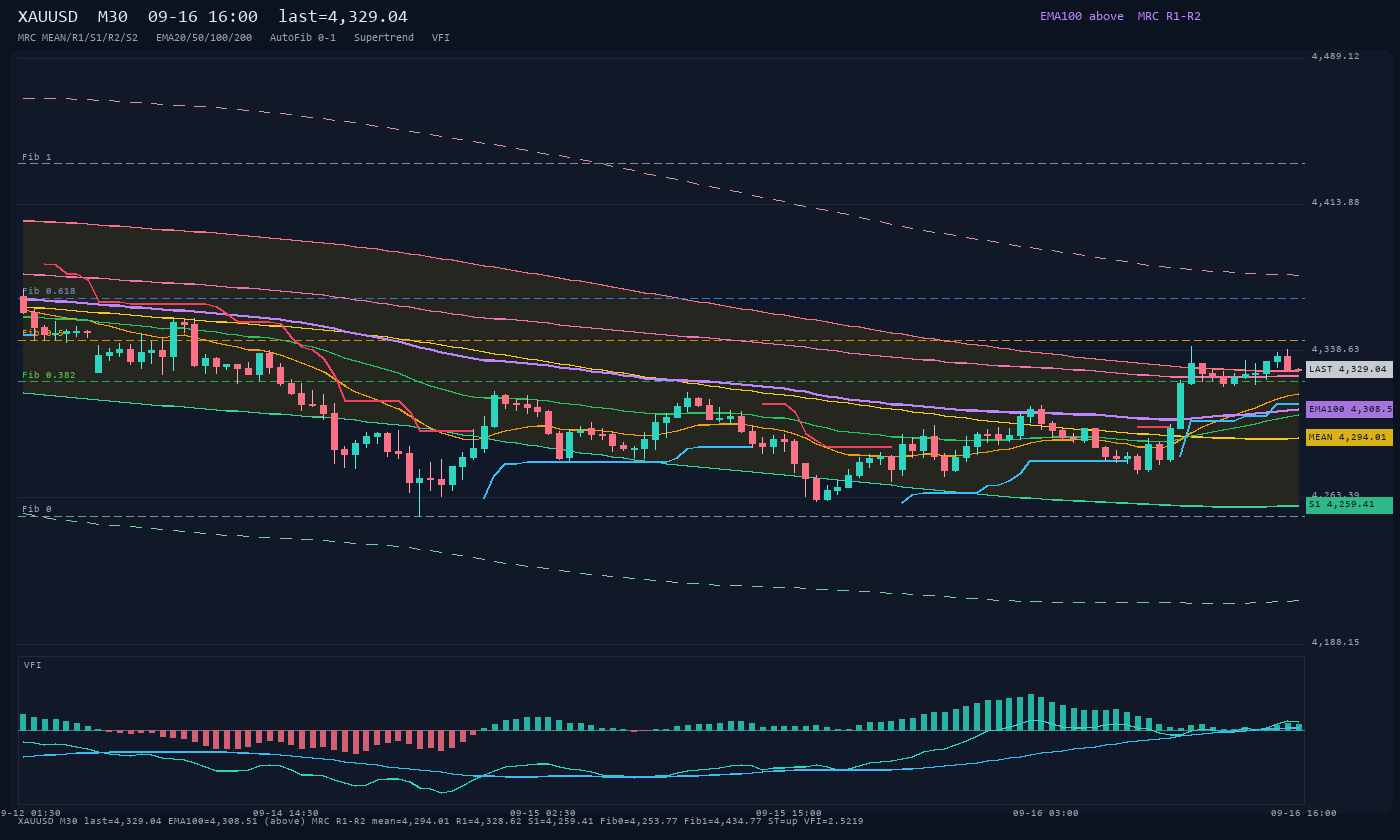Click the 09-15 15:00 time axis label
1400x840 pixels.
pyautogui.click(x=789, y=813)
